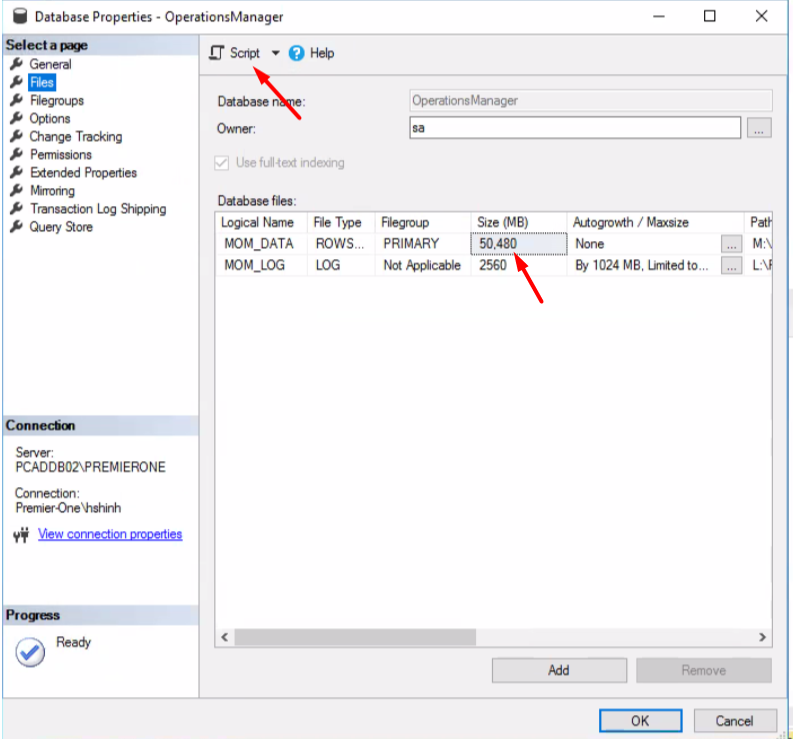Click the Add button
The height and width of the screenshot is (741, 796).
tap(559, 670)
